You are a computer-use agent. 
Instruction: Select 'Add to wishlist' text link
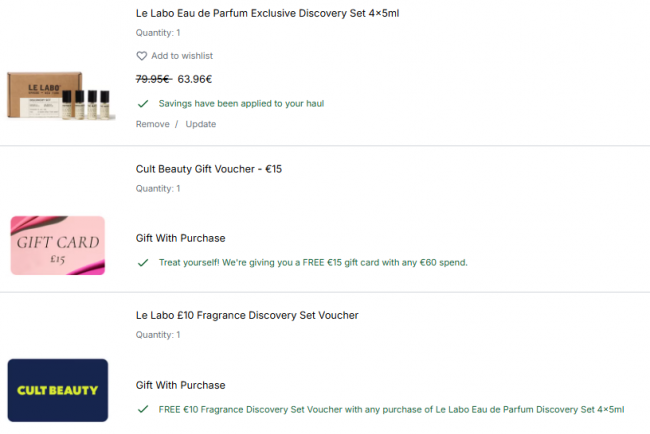pyautogui.click(x=181, y=56)
